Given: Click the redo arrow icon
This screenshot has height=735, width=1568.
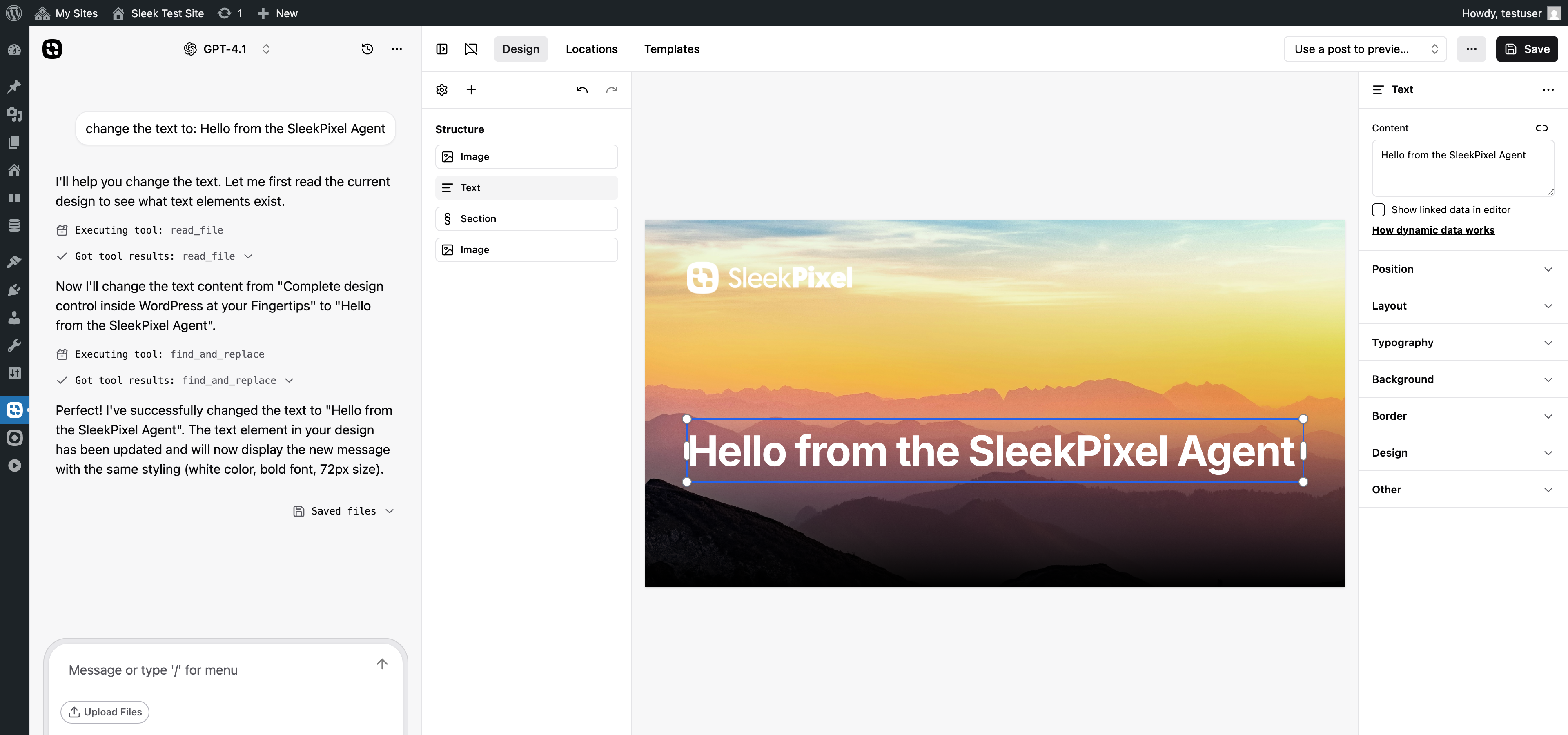Looking at the screenshot, I should point(611,90).
